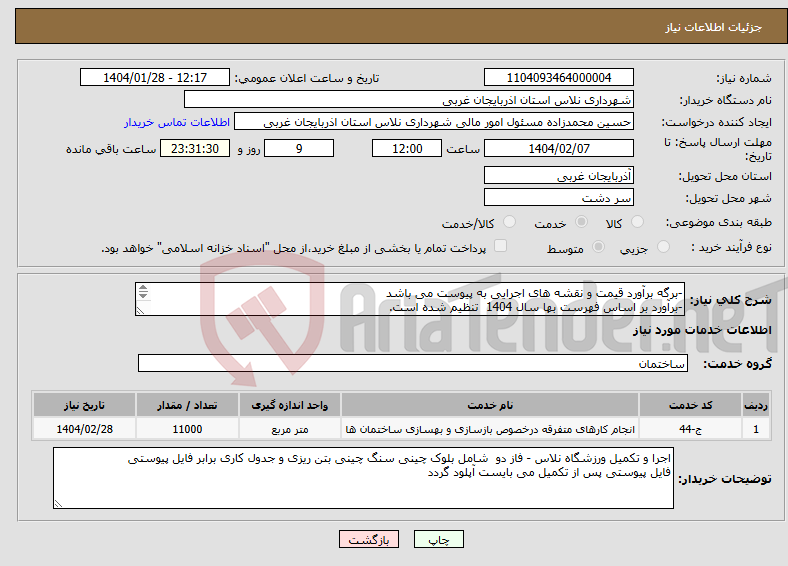Click the need date cell 1404/02/28
Viewport: 788px width, 566px height.
click(x=84, y=429)
